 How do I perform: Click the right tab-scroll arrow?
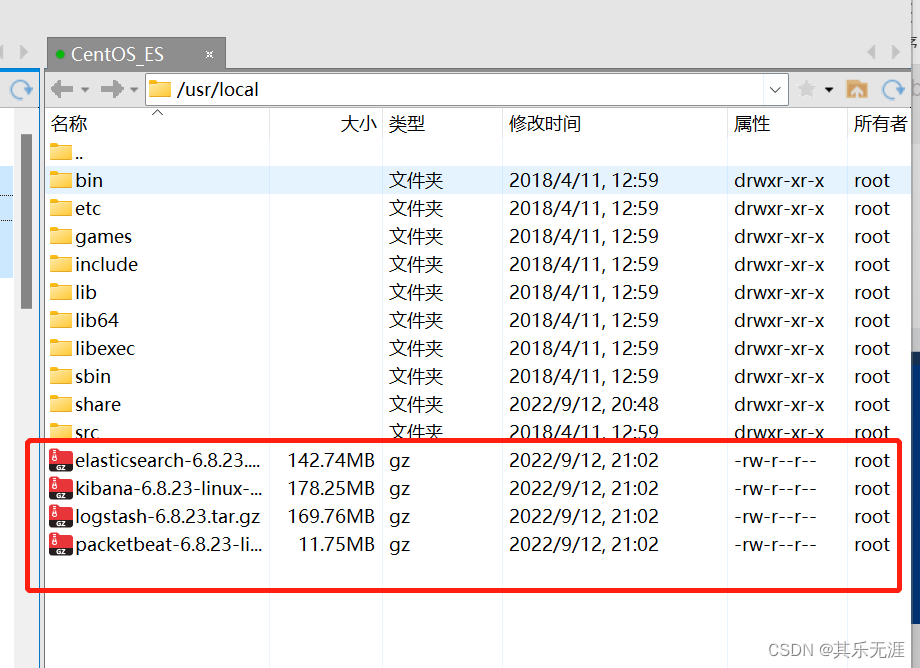pyautogui.click(x=893, y=52)
